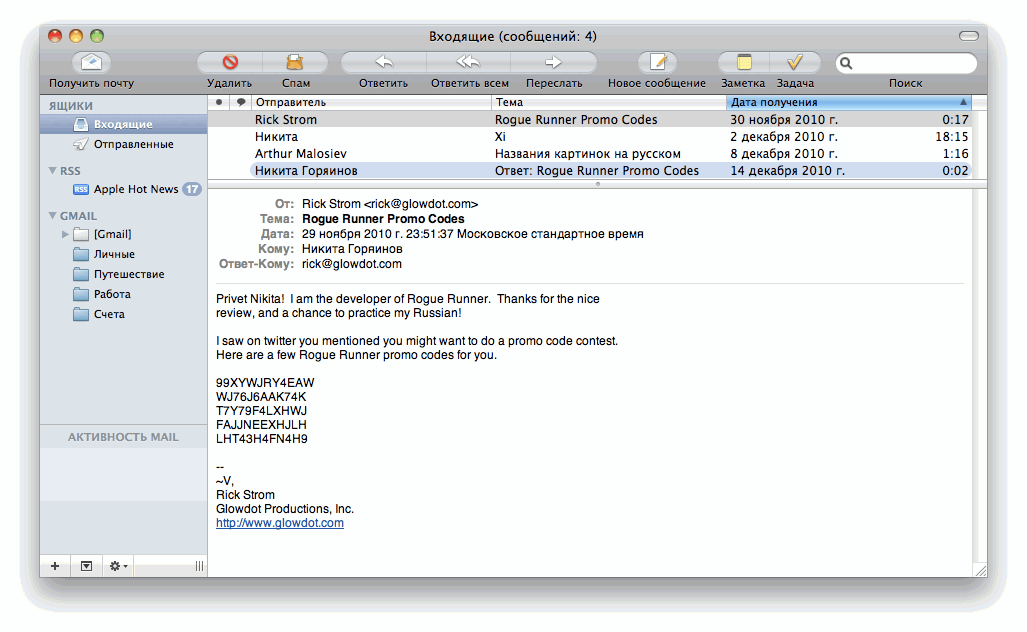Expand the [Gmail] folder triangle
1027x632 pixels.
[x=65, y=234]
